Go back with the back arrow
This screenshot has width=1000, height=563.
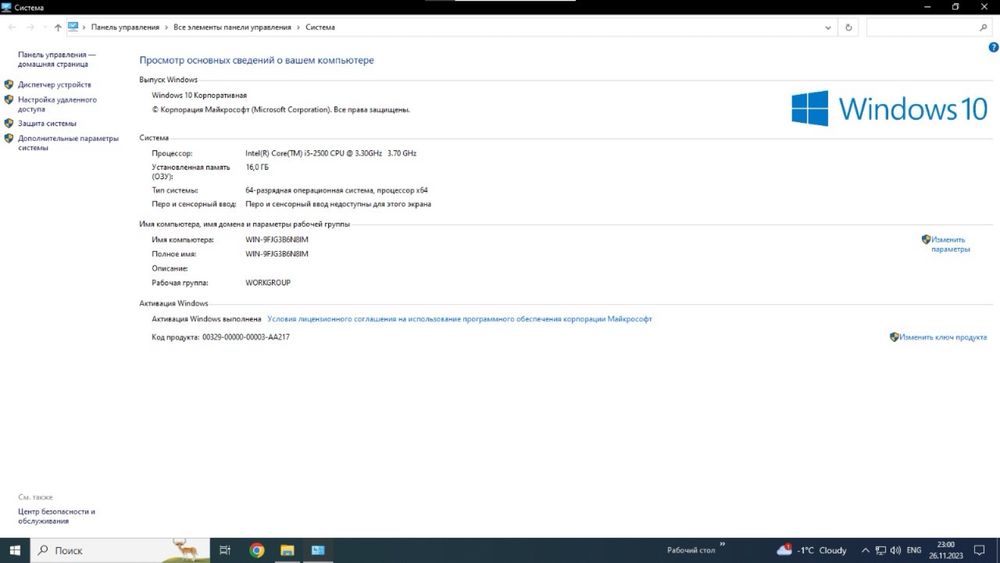(12, 27)
